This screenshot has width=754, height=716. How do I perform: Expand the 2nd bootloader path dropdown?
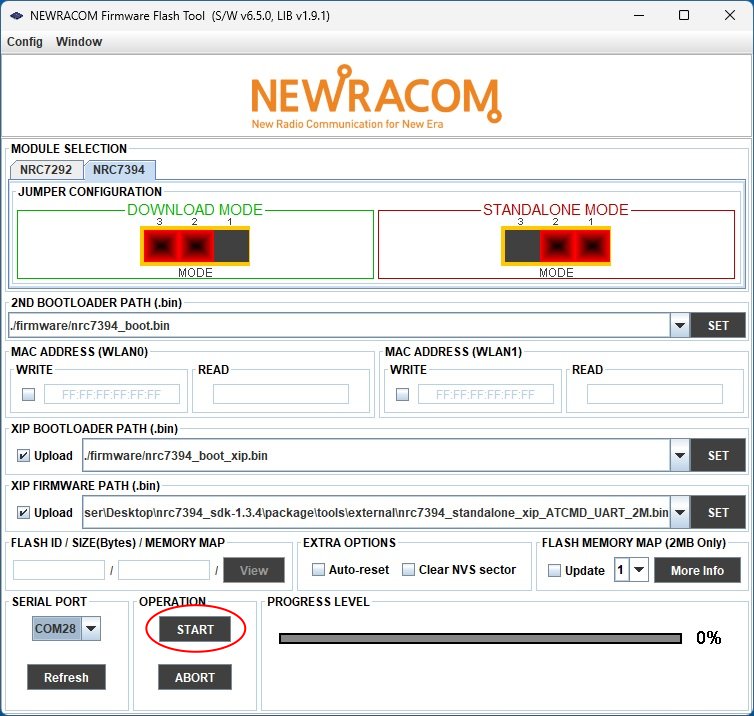pos(679,325)
